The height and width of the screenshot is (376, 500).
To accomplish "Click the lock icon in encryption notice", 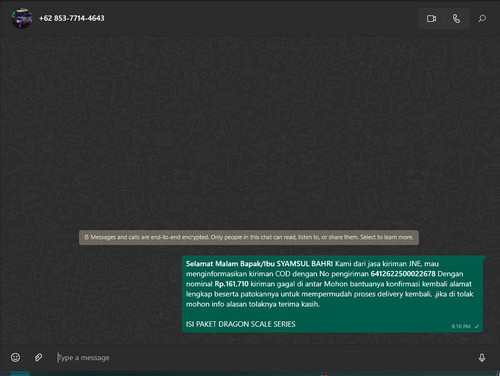I will click(x=86, y=237).
